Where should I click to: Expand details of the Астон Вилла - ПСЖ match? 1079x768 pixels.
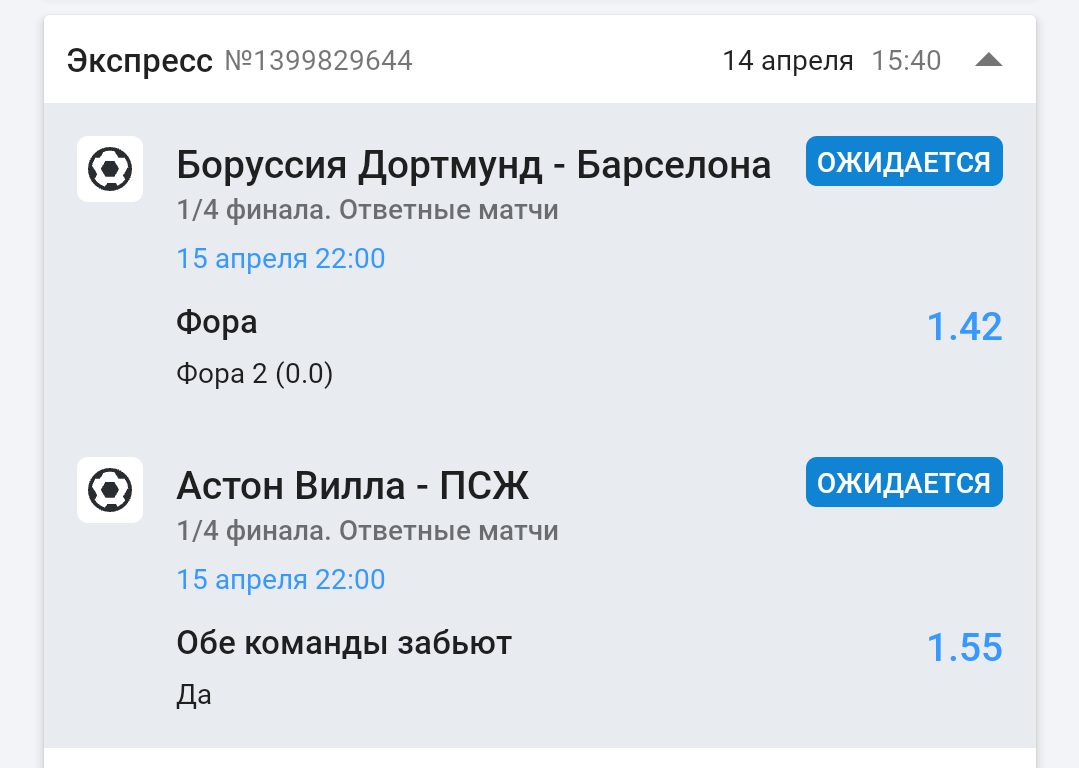pos(353,486)
